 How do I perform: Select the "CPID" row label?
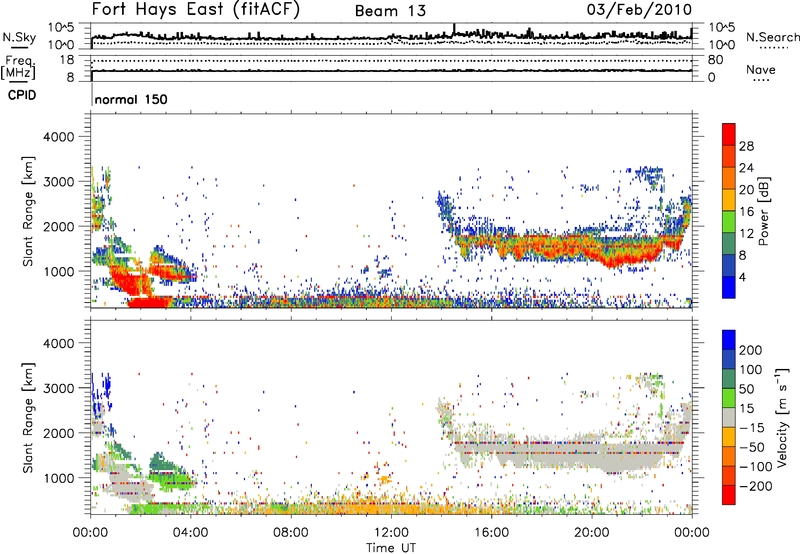pyautogui.click(x=22, y=95)
